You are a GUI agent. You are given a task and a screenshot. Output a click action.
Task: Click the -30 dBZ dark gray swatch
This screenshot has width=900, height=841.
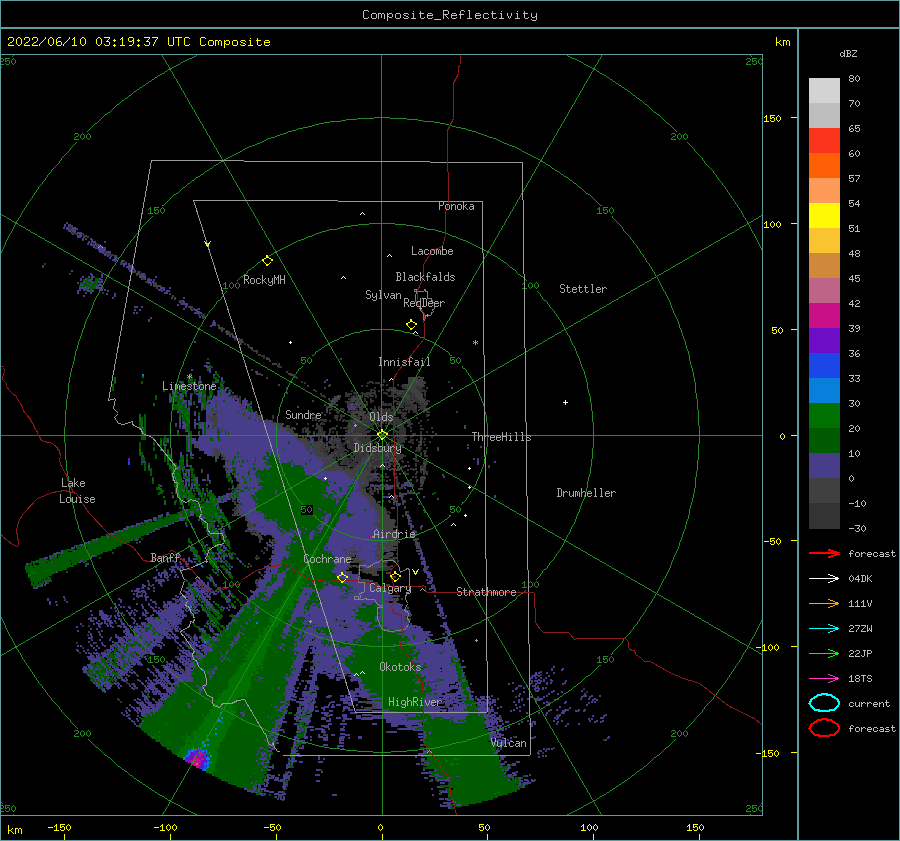coord(824,516)
